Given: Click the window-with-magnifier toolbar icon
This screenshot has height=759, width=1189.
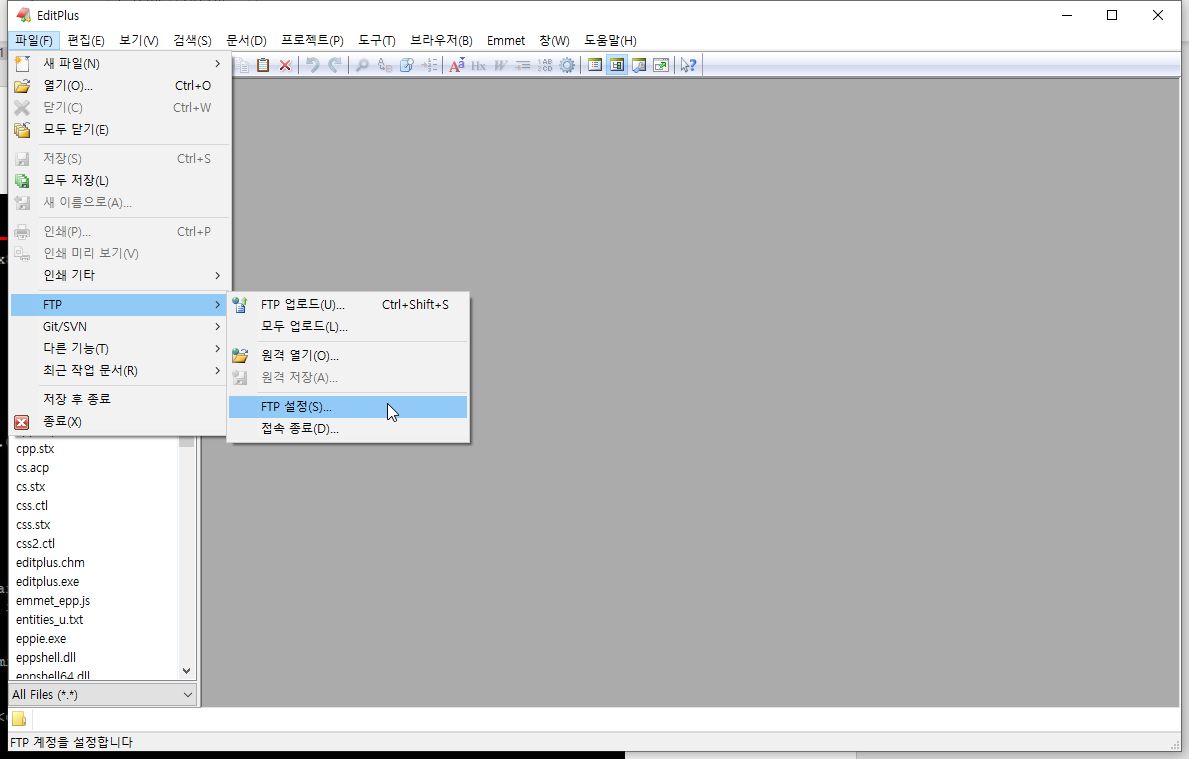Looking at the screenshot, I should click(639, 65).
